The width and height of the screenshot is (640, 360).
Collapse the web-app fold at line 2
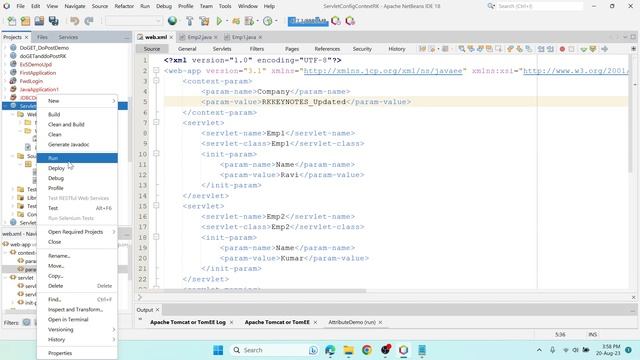point(156,71)
